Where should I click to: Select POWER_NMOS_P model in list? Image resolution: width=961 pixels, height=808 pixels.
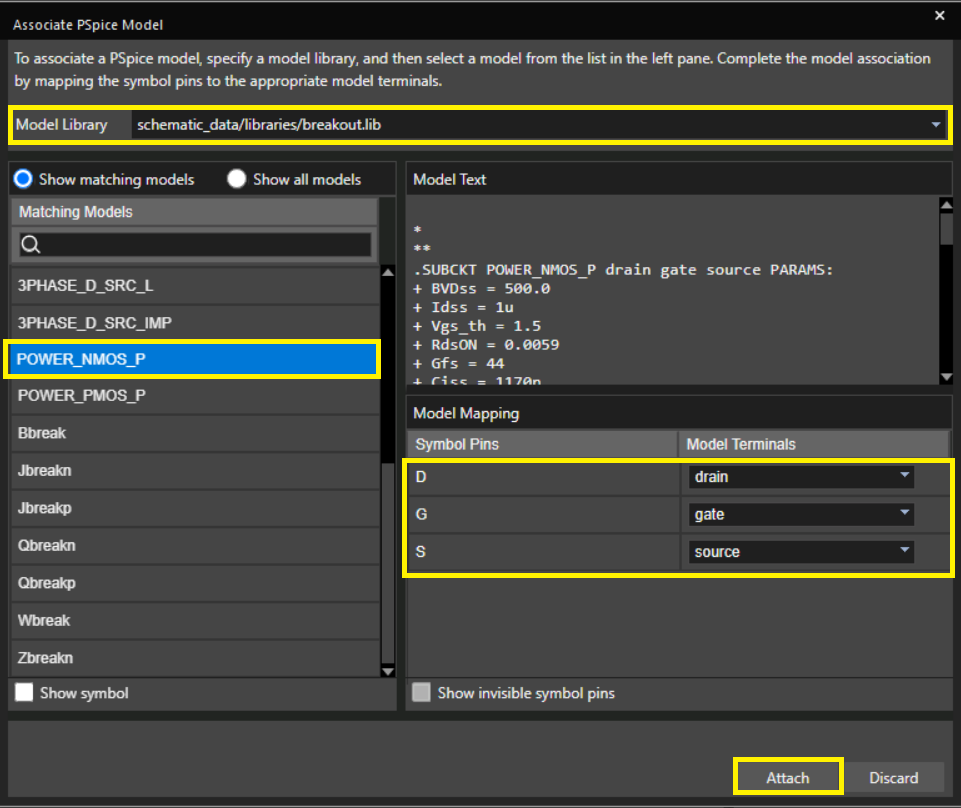click(x=192, y=359)
